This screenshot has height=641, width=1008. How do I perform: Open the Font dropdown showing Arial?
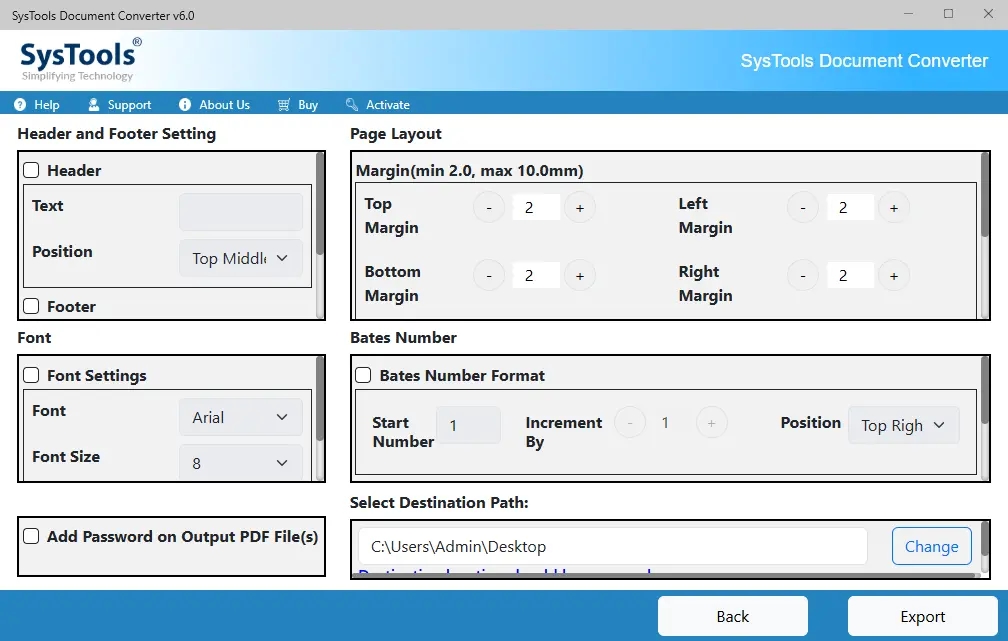pos(241,417)
